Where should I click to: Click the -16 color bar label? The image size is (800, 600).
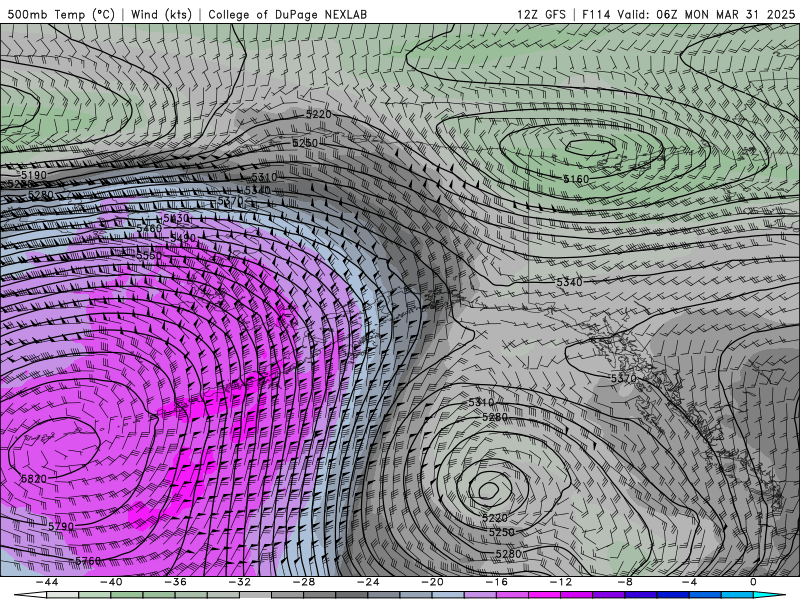tap(497, 582)
